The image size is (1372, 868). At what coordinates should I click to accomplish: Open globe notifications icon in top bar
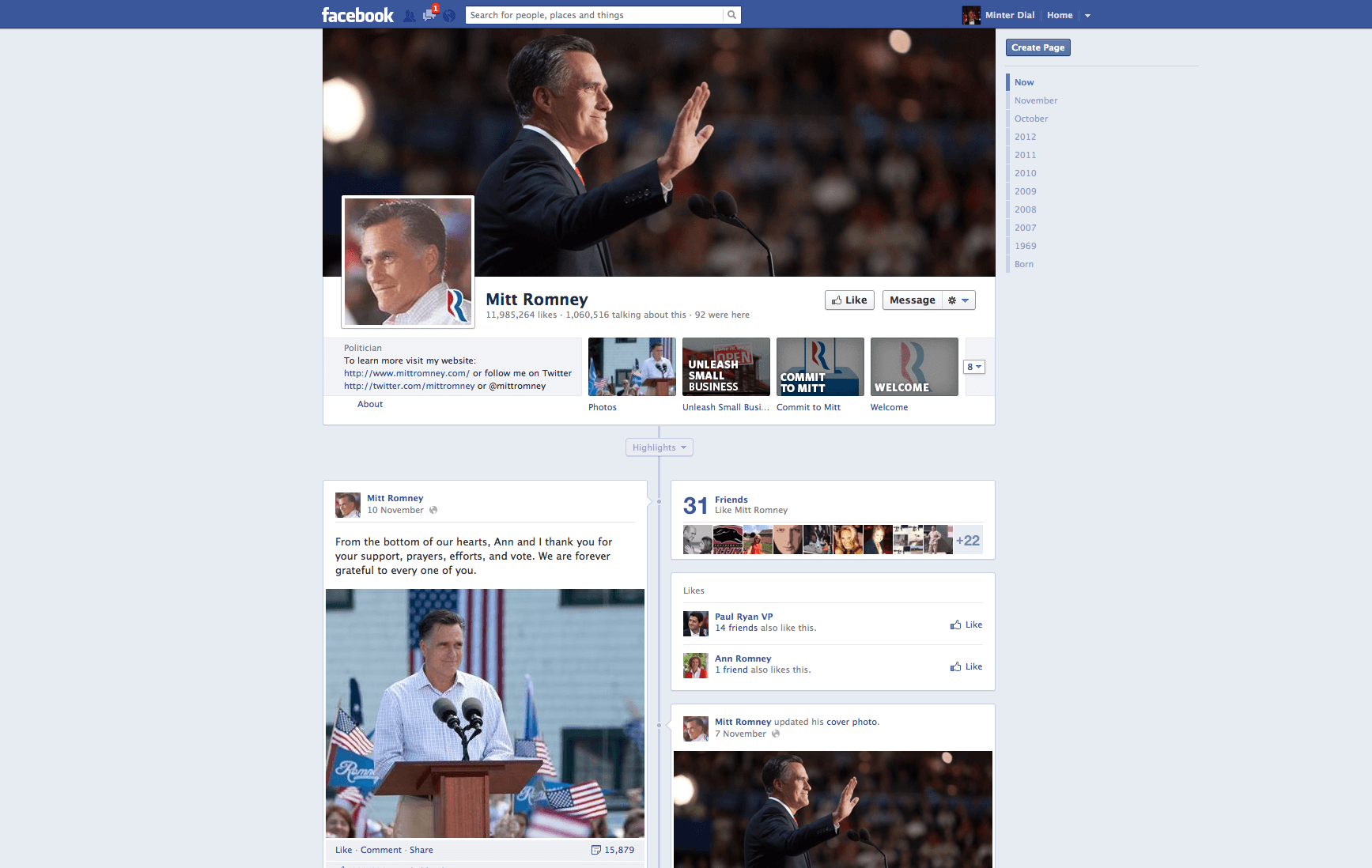(449, 15)
